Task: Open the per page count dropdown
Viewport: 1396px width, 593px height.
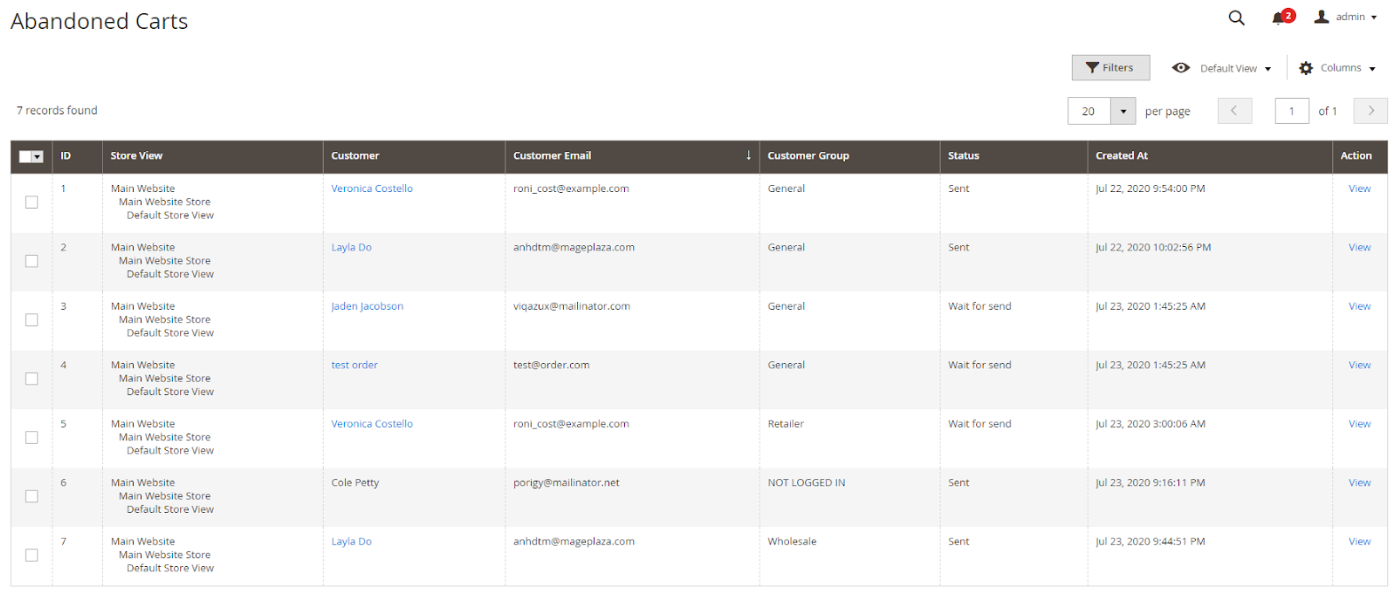Action: click(x=1123, y=111)
